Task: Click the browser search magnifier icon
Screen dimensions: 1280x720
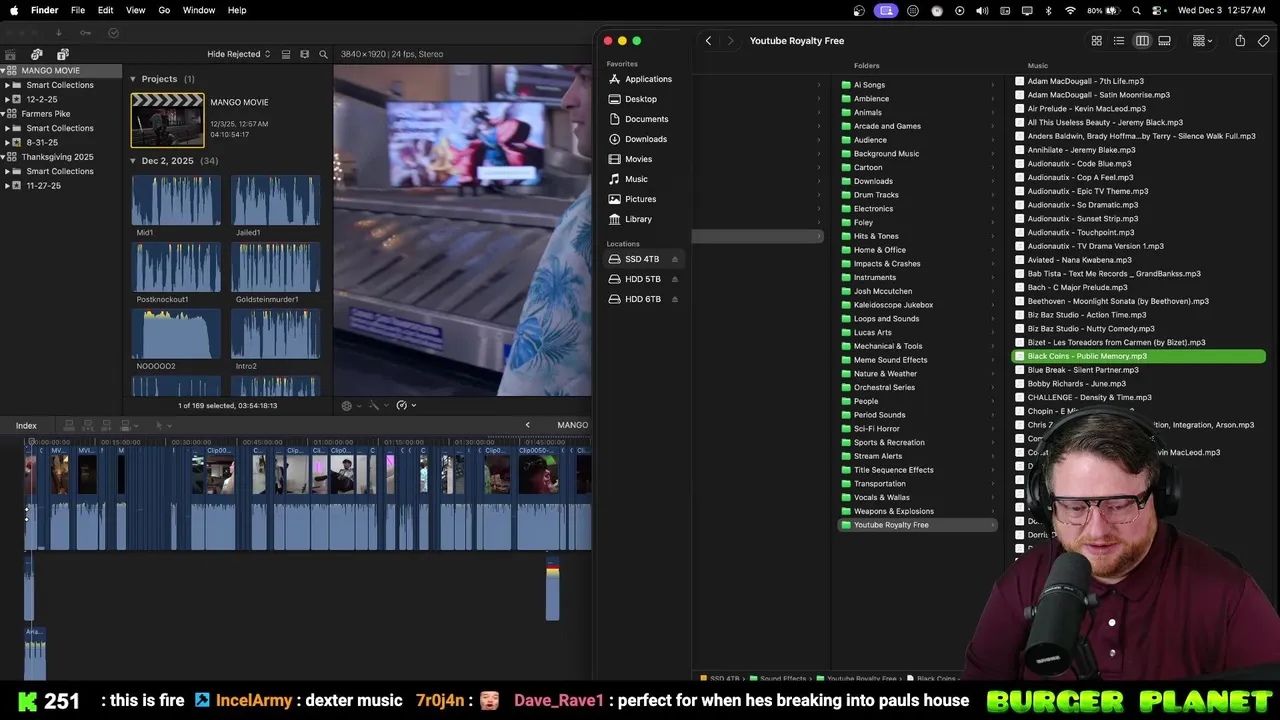Action: 323,54
